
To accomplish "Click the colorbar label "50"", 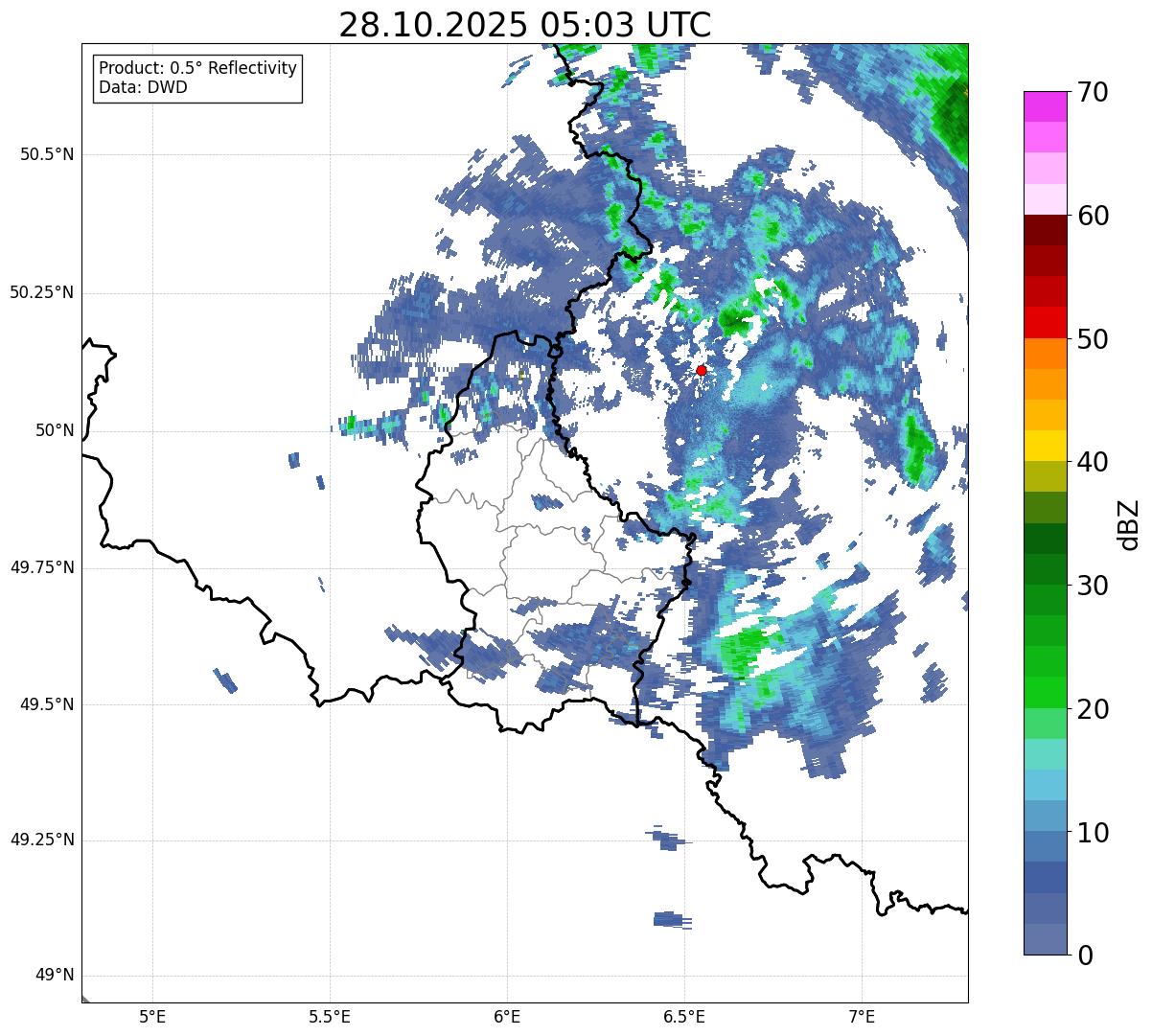I will click(x=1093, y=339).
